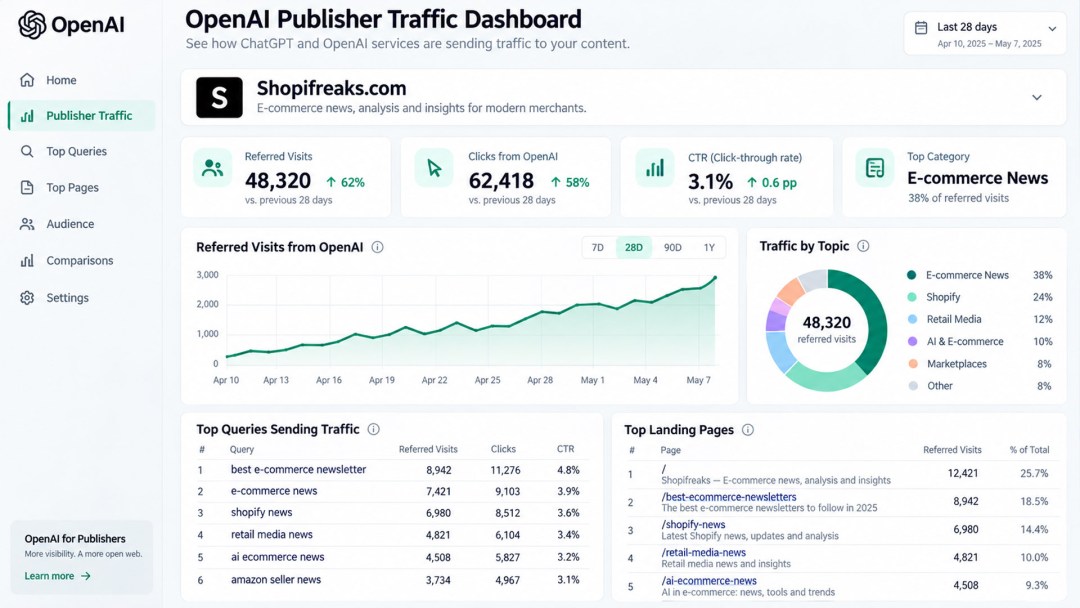This screenshot has height=608, width=1080.
Task: Click the 'shopify news' query row
Action: tap(391, 512)
